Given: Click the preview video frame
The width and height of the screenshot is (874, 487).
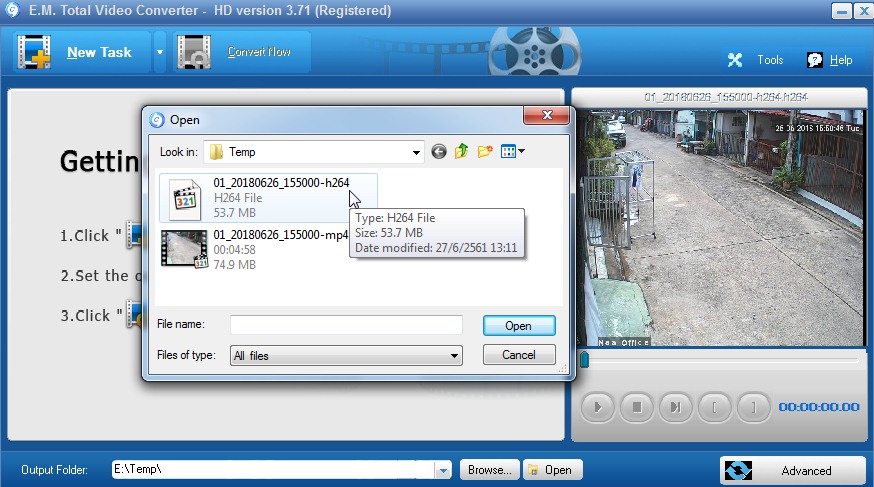Looking at the screenshot, I should (720, 227).
